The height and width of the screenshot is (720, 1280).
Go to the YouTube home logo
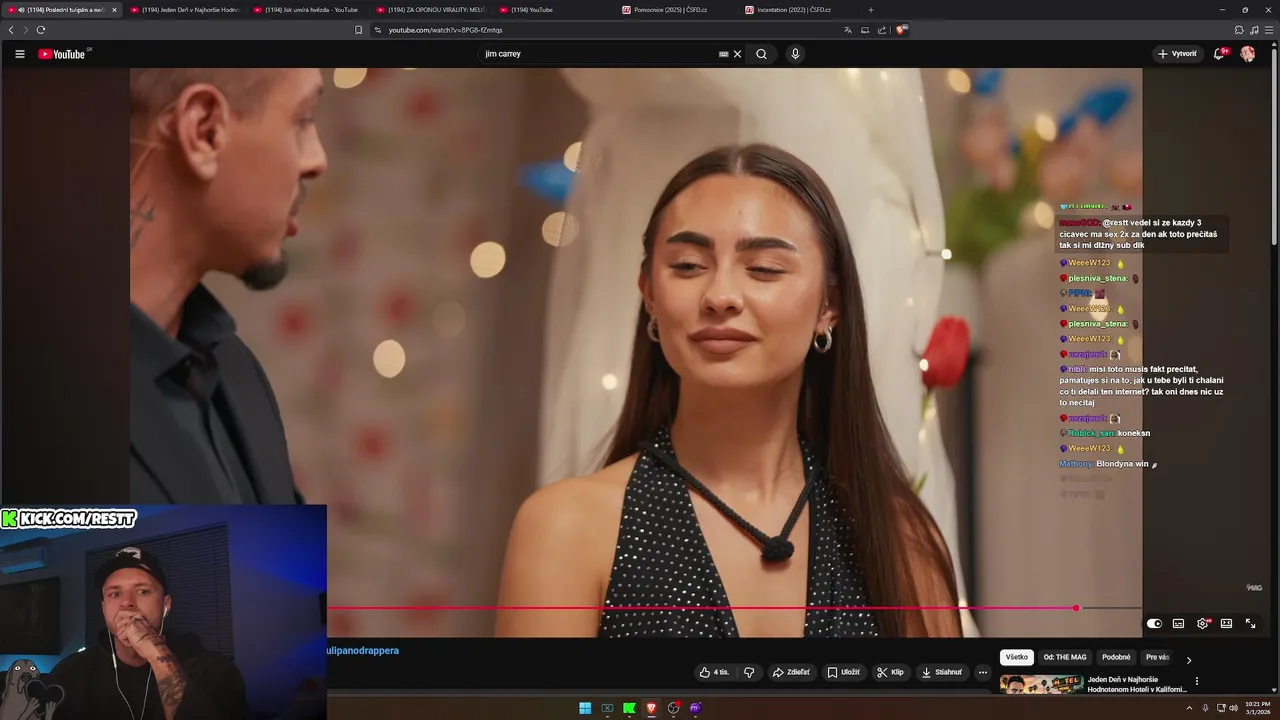tap(62, 54)
